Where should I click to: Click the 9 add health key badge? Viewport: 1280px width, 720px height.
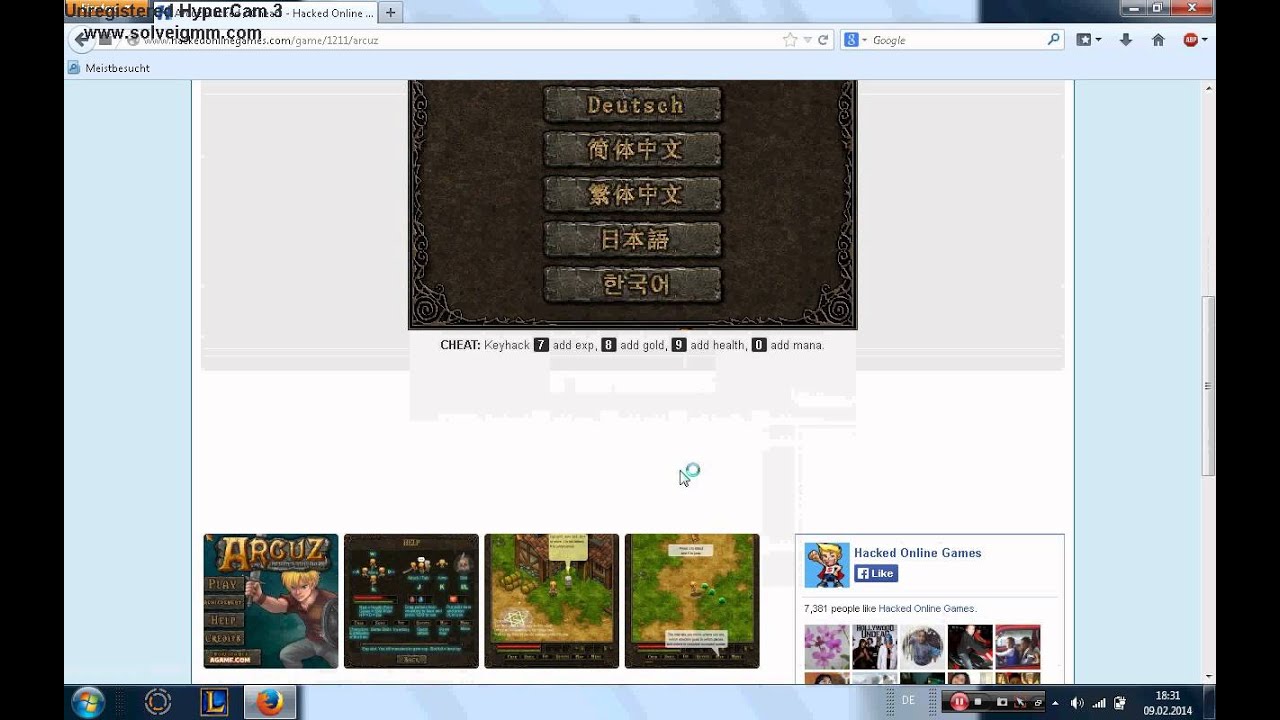tap(679, 345)
